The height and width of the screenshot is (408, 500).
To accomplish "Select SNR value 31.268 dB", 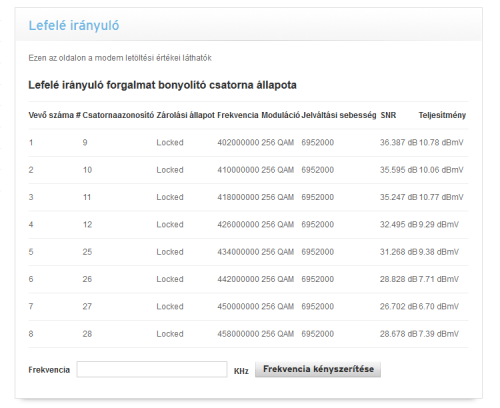I will click(x=398, y=252).
